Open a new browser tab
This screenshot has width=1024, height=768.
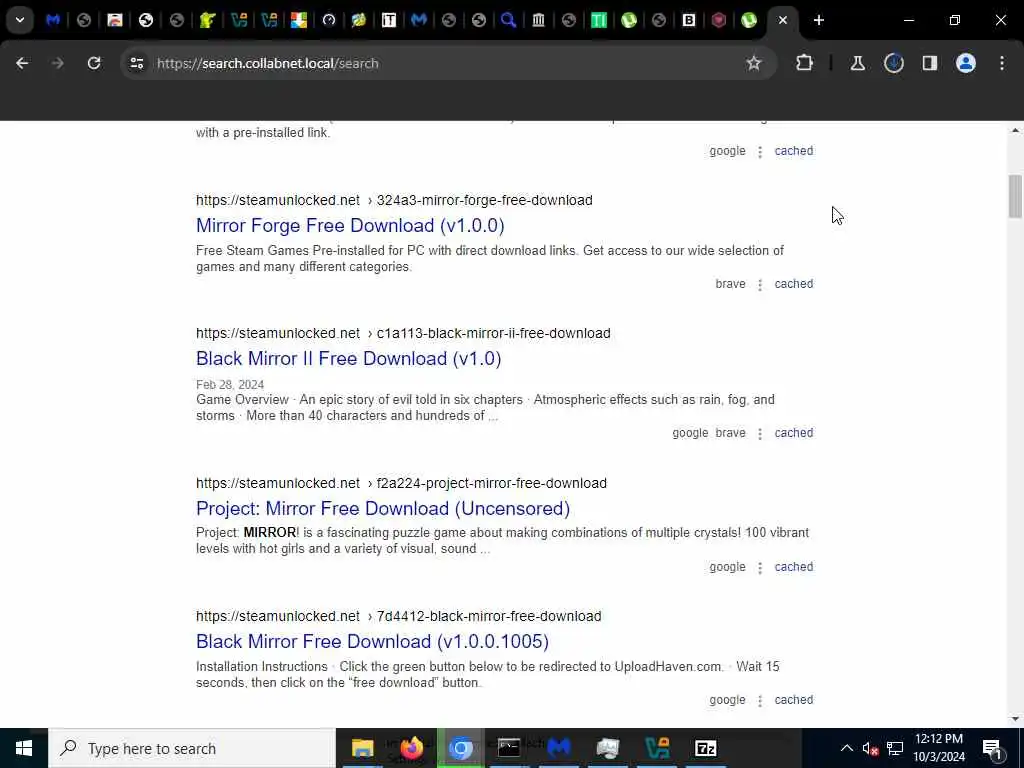(818, 20)
